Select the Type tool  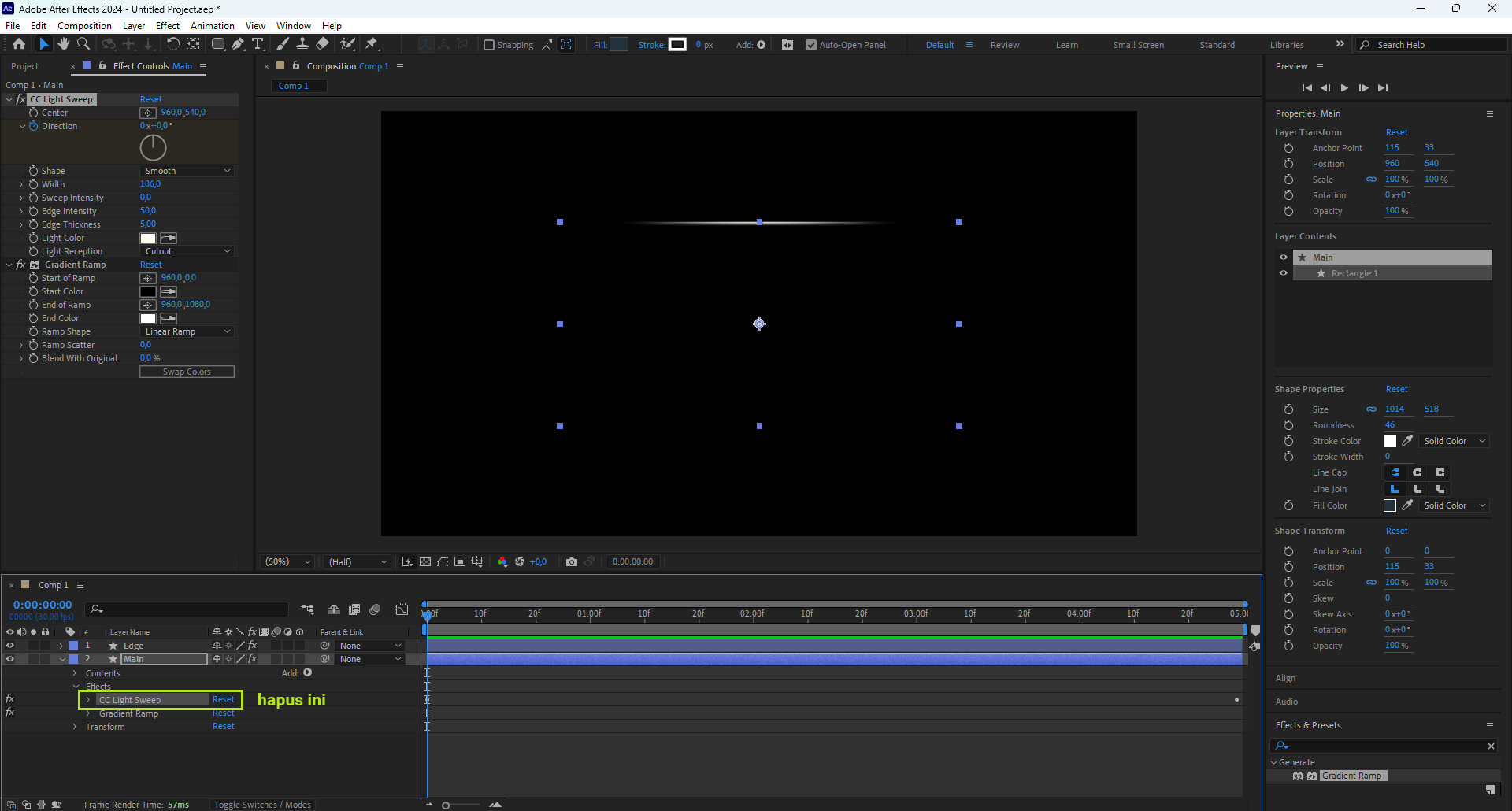click(x=258, y=44)
